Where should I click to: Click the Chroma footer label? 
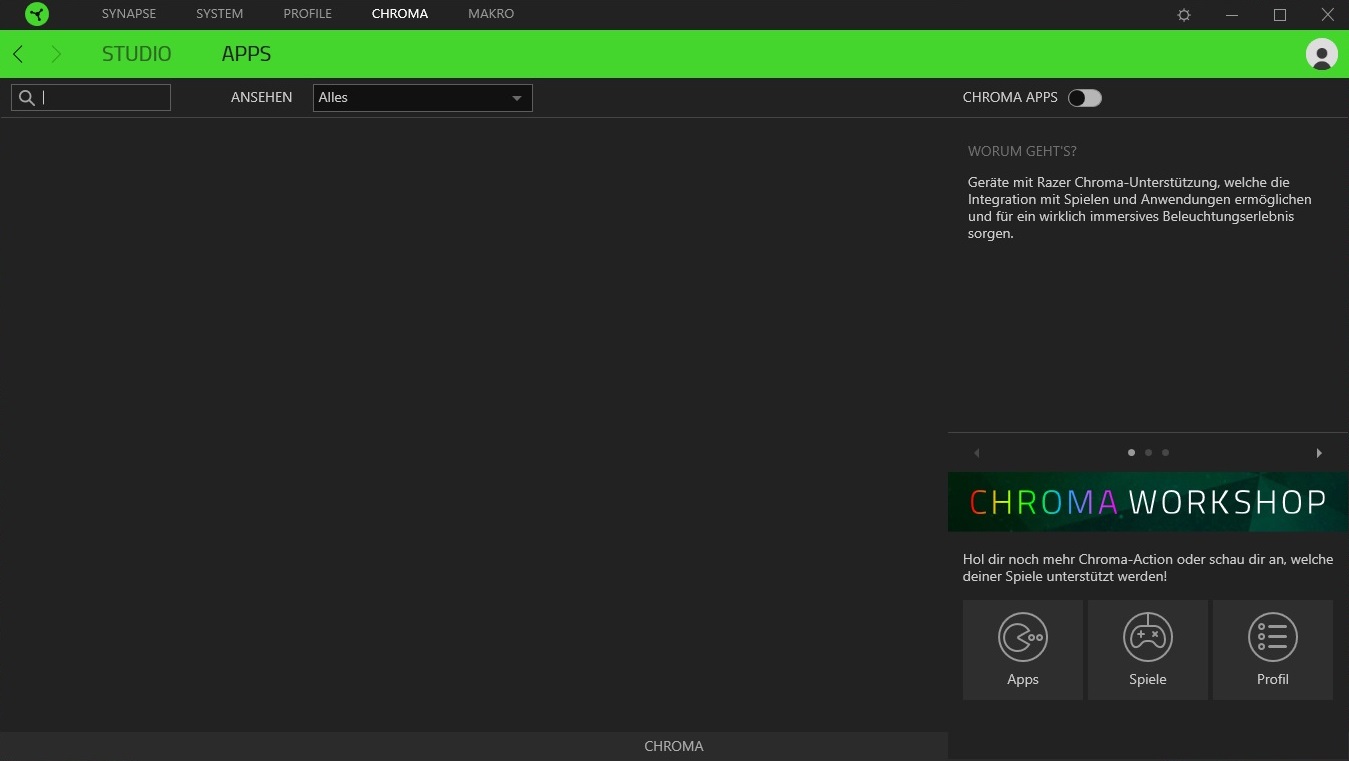(x=674, y=746)
